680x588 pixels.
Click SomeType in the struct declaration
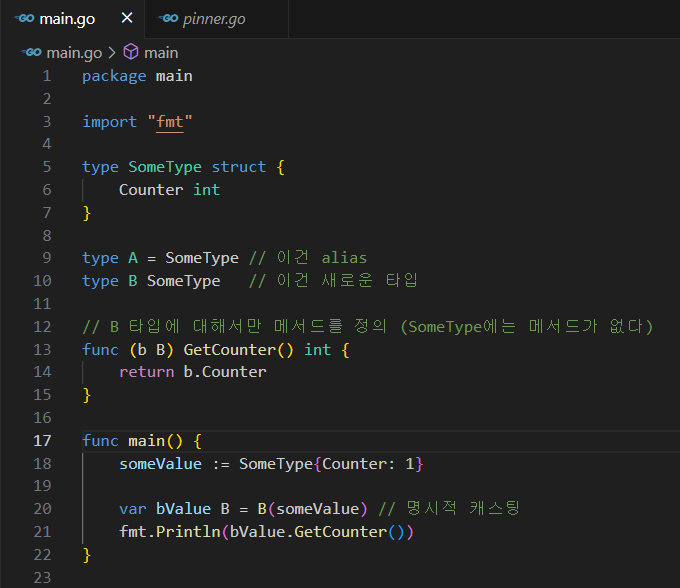(165, 167)
